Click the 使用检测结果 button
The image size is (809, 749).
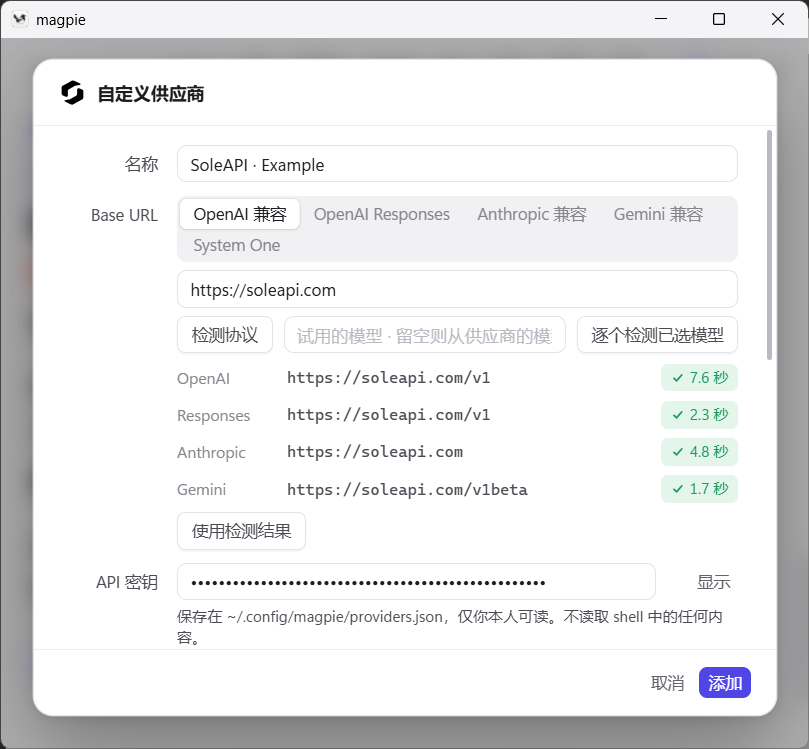241,531
